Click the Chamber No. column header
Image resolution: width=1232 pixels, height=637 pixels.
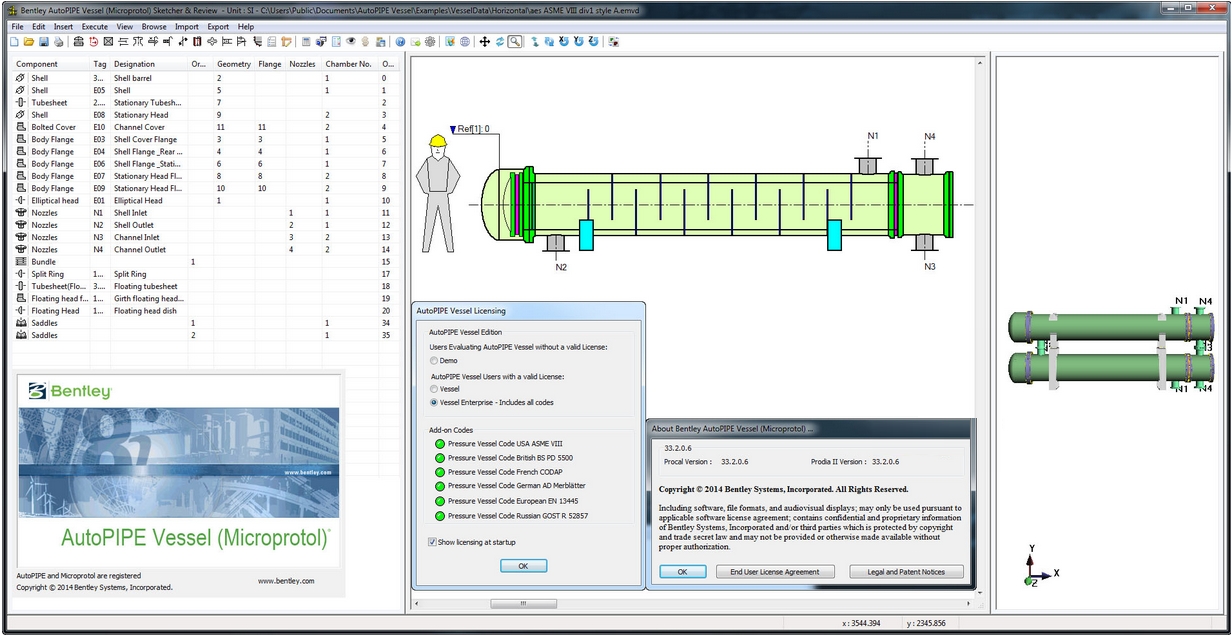click(350, 64)
